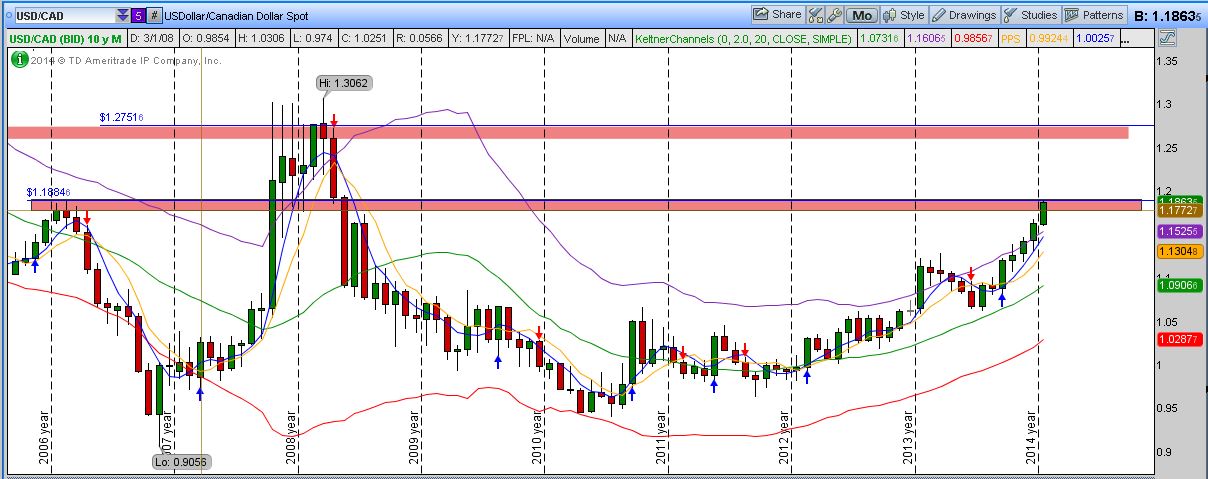Click the hash (#) icon beside symbol box
The height and width of the screenshot is (479, 1208).
(154, 16)
